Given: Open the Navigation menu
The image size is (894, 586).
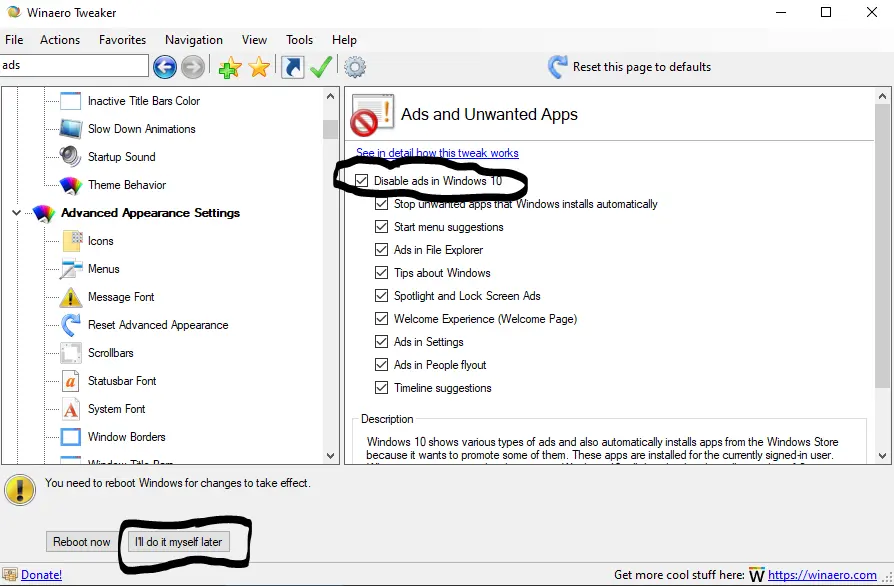Looking at the screenshot, I should tap(194, 40).
